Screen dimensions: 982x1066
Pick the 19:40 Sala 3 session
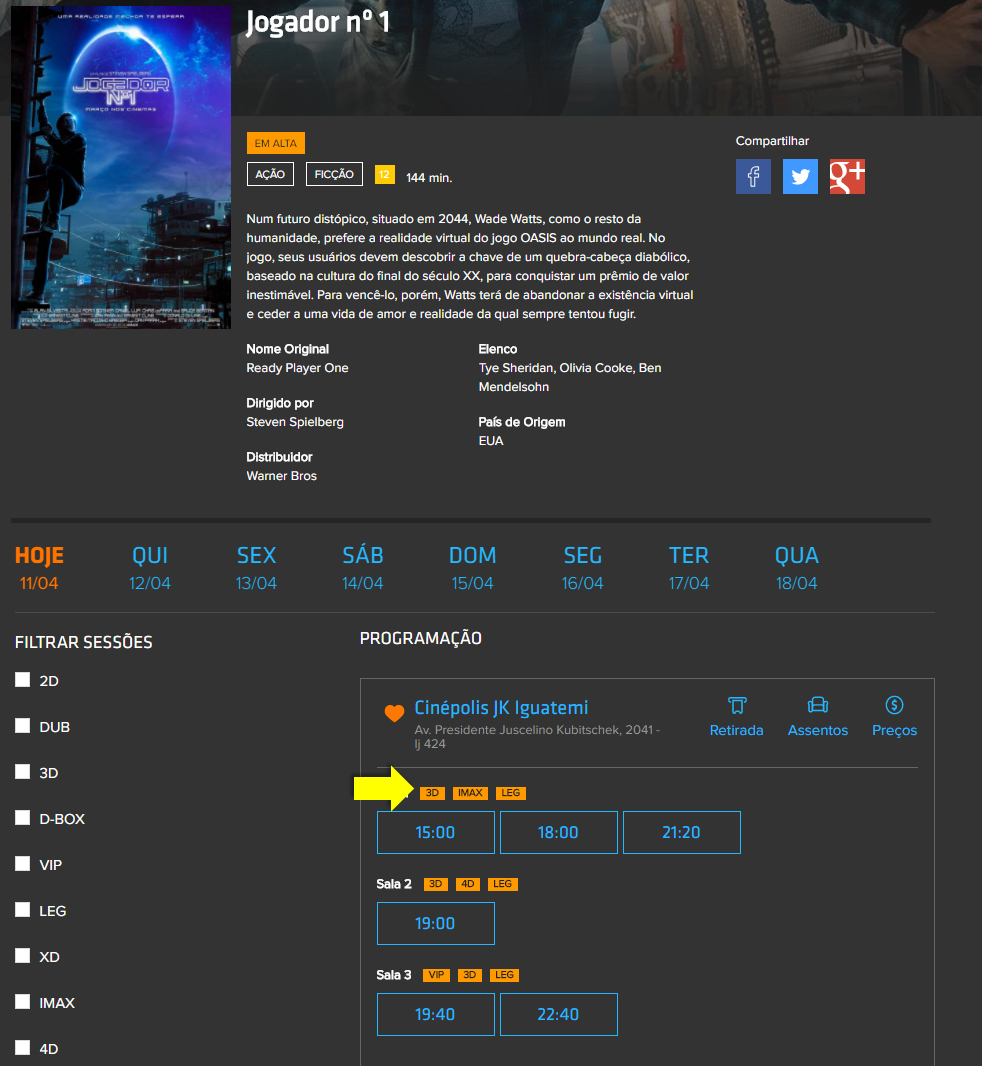tap(436, 1014)
